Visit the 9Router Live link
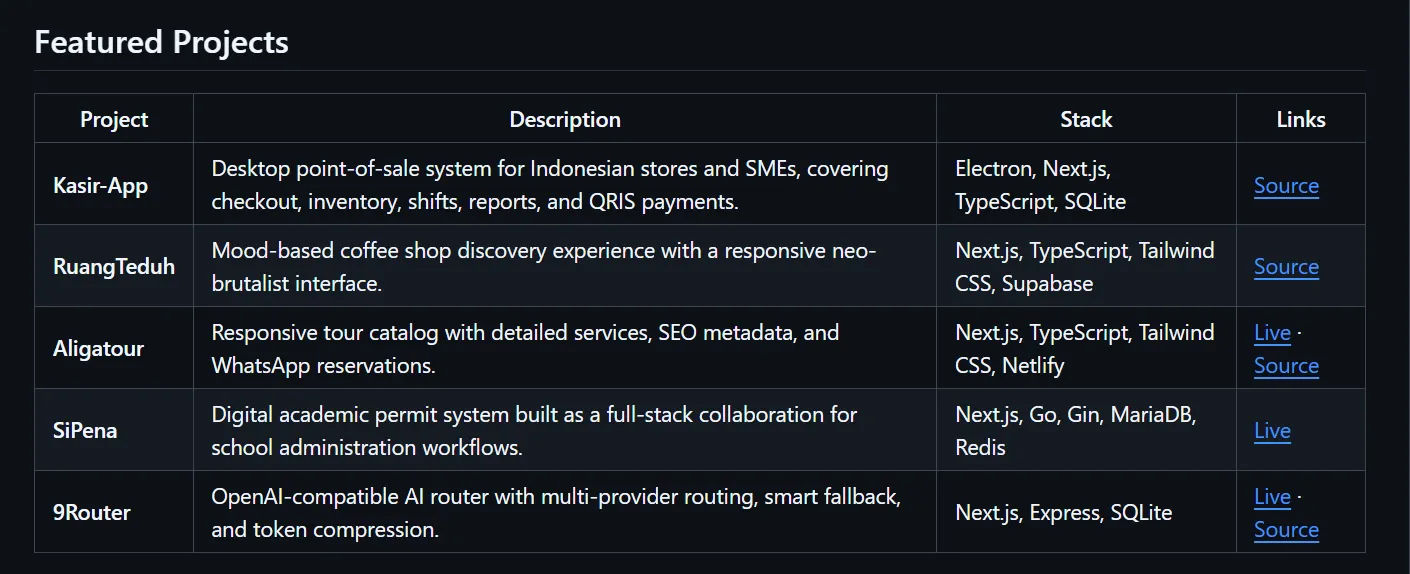Image resolution: width=1410 pixels, height=574 pixels. point(1272,497)
